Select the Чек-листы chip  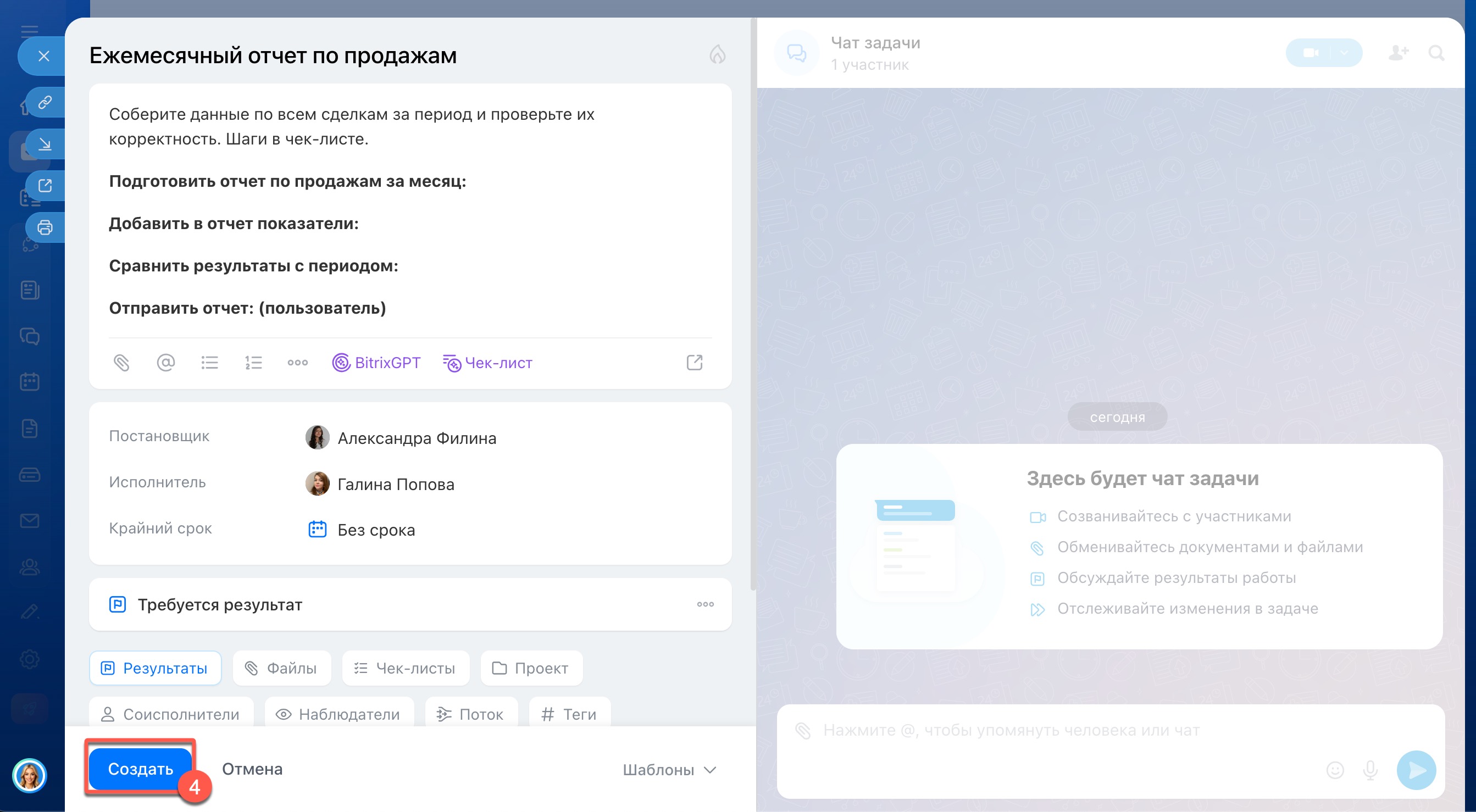pos(405,668)
